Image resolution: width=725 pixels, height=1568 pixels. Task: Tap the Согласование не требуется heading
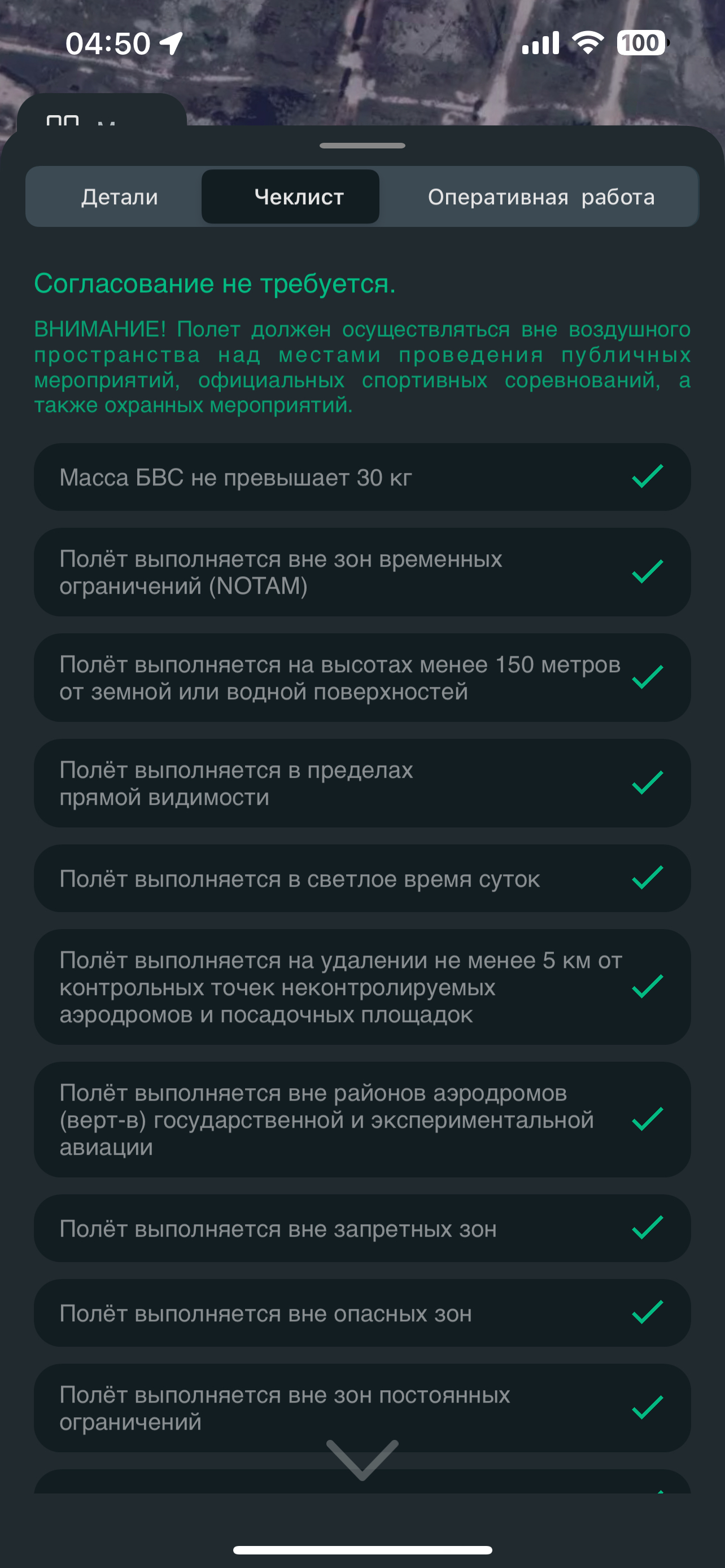215,284
